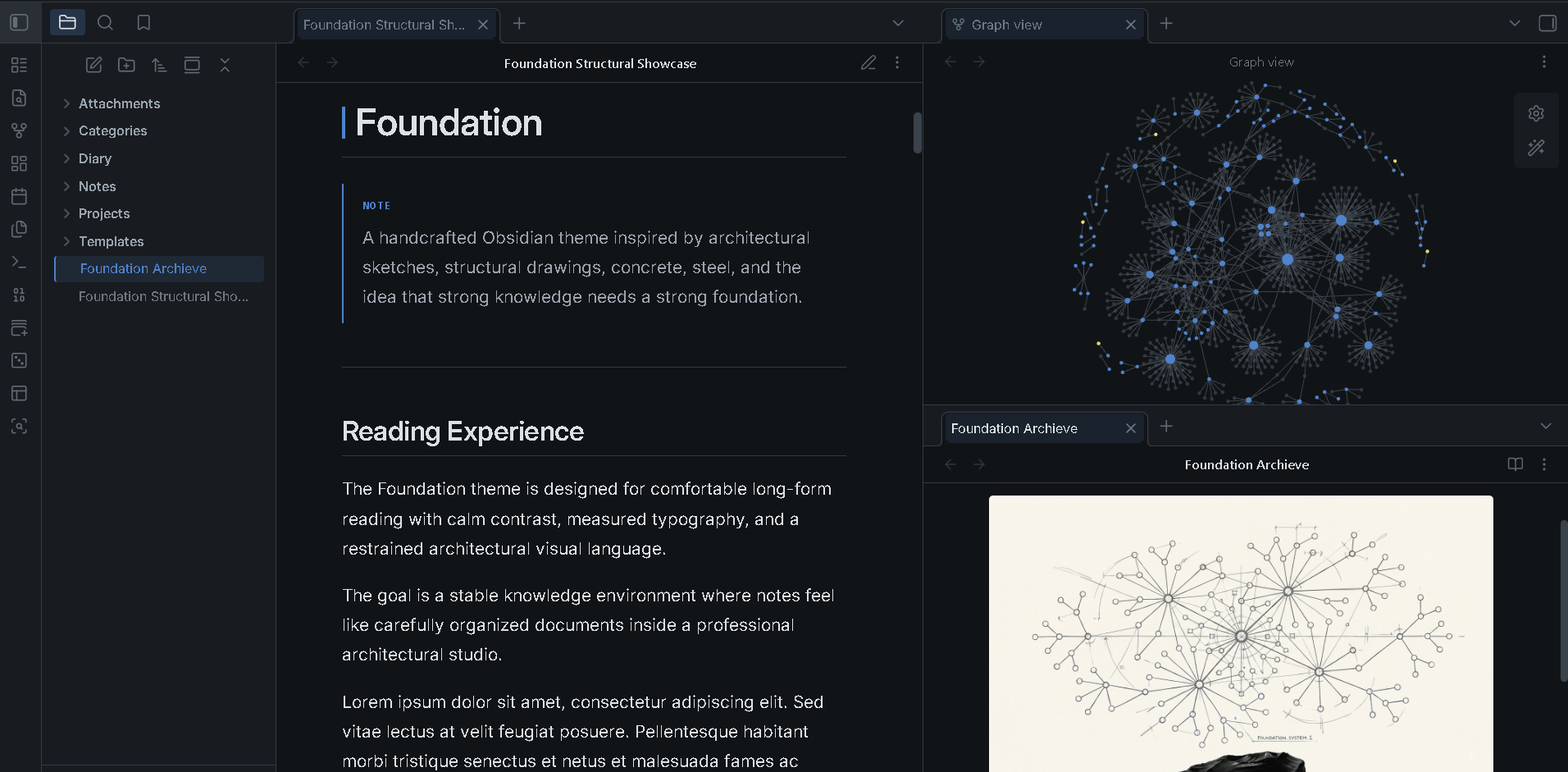Image resolution: width=1568 pixels, height=772 pixels.
Task: Click the Reading Experience heading
Action: coord(463,432)
